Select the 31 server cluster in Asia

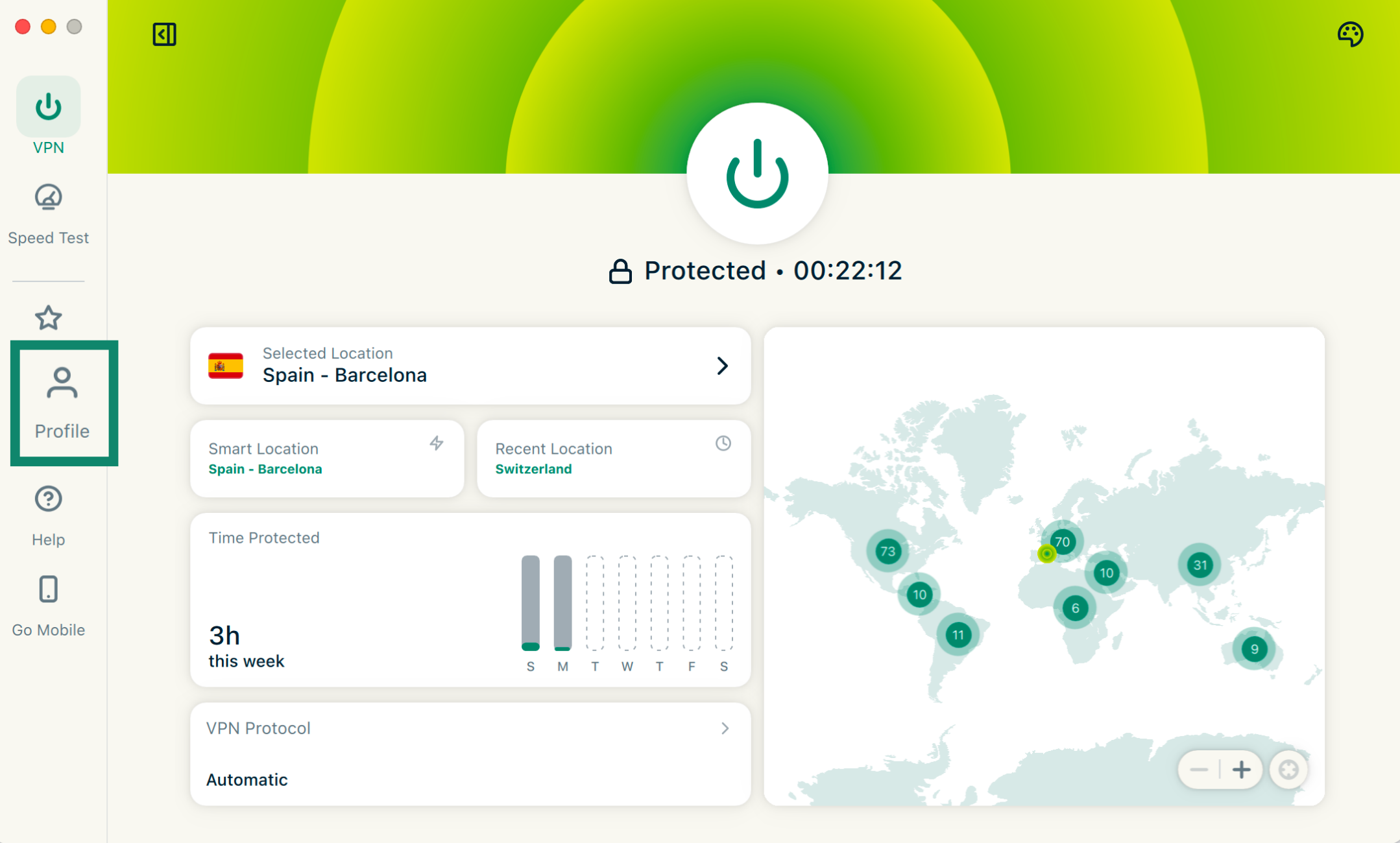[1200, 565]
